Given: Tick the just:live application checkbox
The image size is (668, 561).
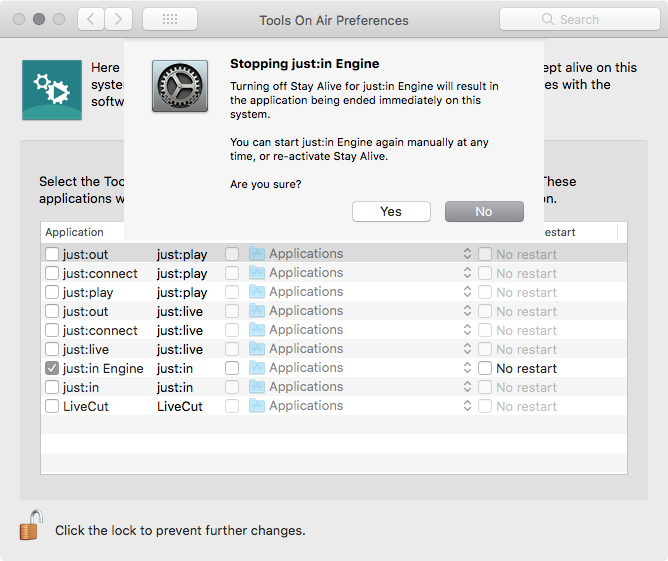Looking at the screenshot, I should point(52,349).
